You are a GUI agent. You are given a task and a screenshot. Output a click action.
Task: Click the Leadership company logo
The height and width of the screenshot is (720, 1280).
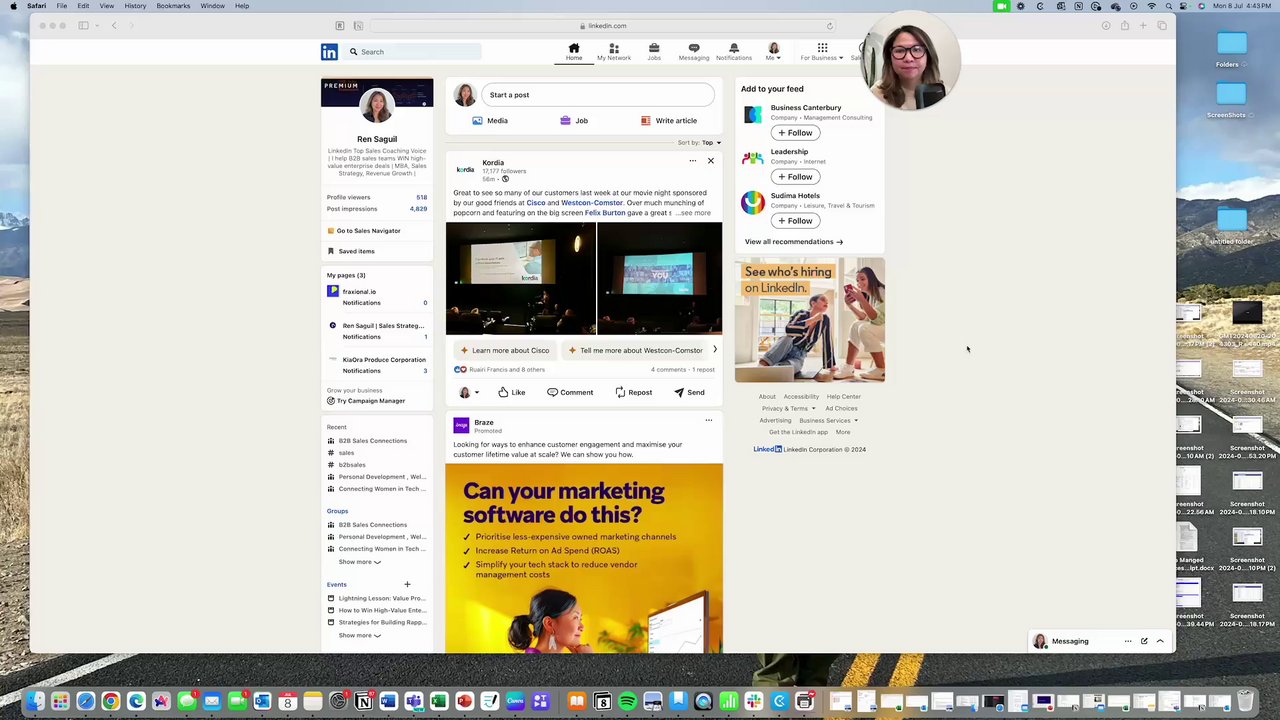click(x=752, y=158)
